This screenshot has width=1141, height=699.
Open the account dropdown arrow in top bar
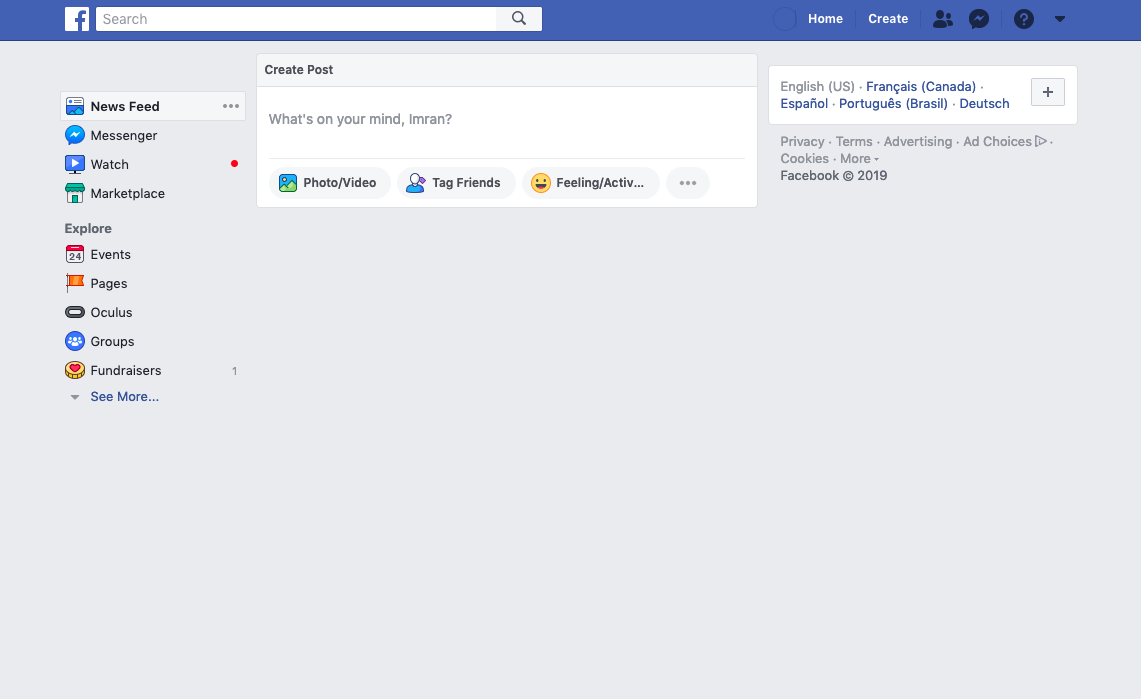point(1060,19)
